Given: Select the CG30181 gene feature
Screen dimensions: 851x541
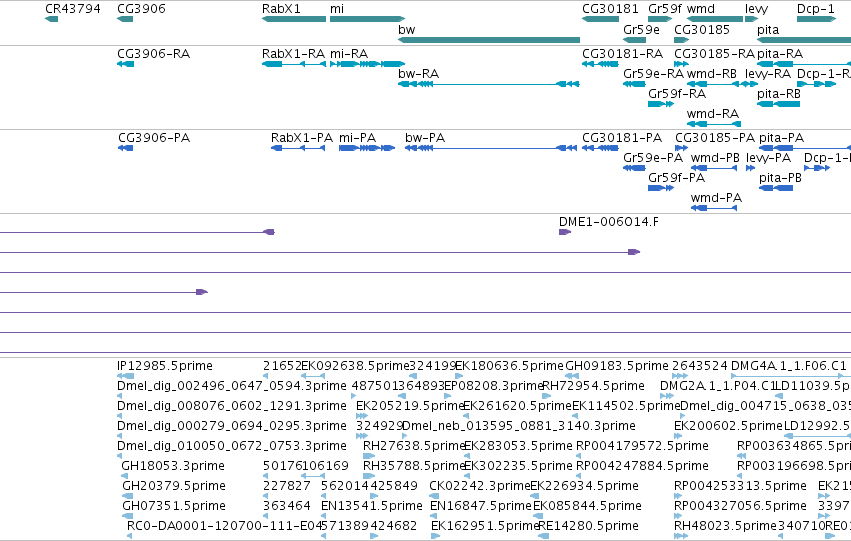Looking at the screenshot, I should (x=600, y=19).
